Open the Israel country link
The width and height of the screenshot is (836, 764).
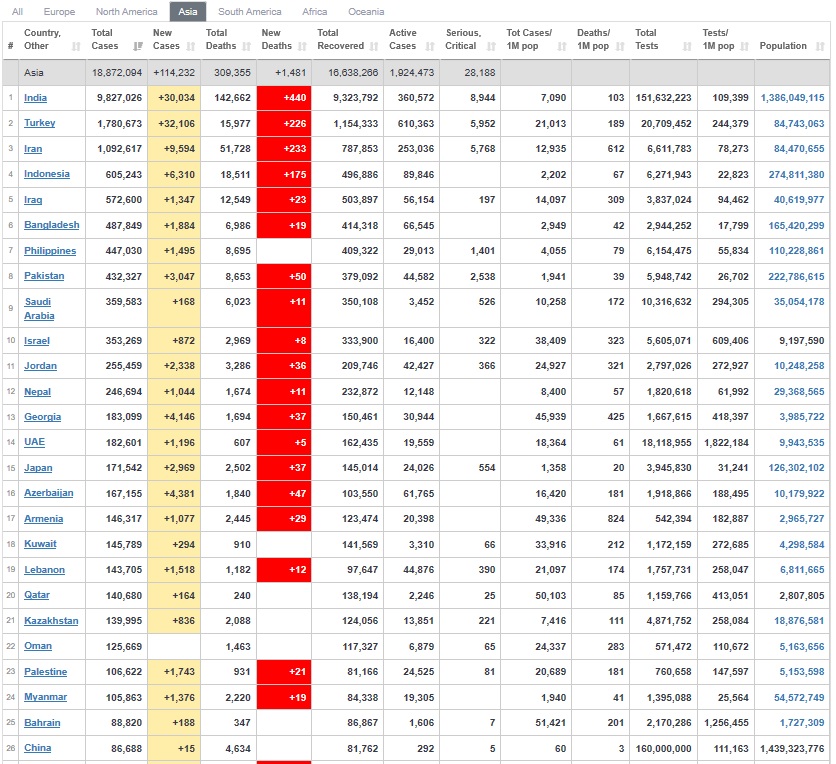37,341
